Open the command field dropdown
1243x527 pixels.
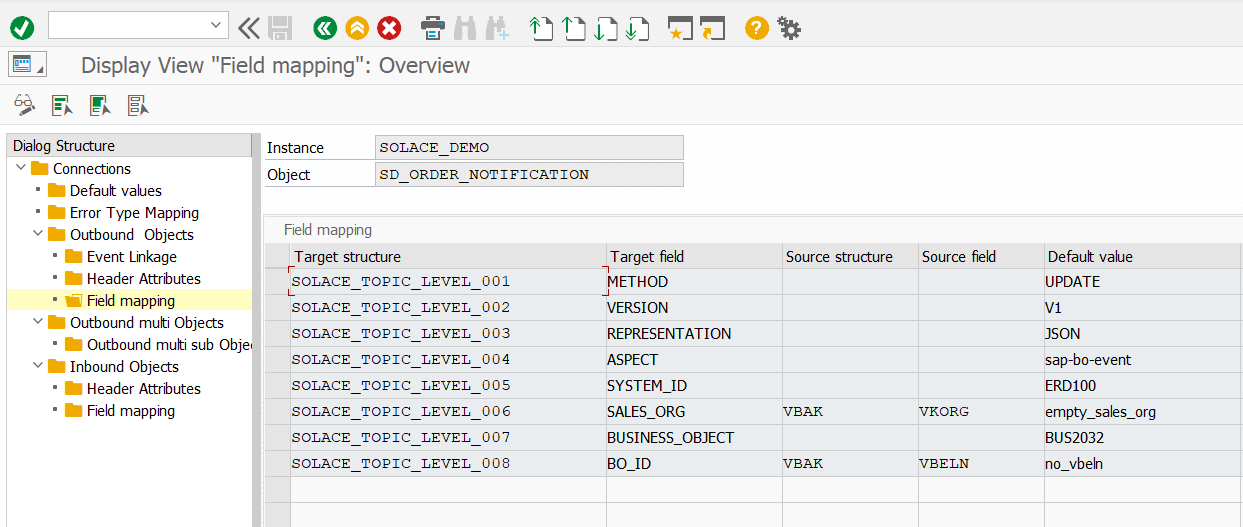[x=217, y=26]
